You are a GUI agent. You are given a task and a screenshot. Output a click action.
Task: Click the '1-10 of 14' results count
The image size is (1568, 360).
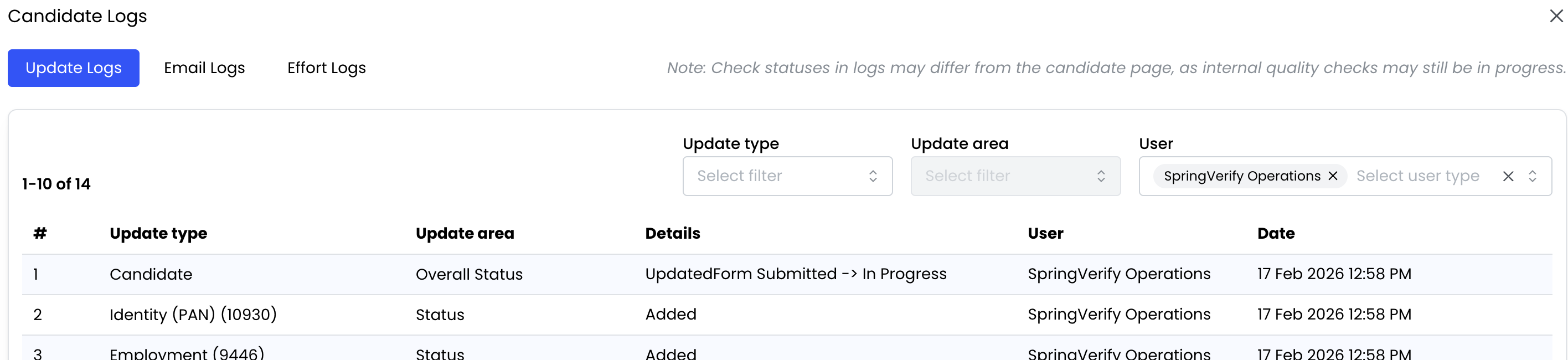click(56, 184)
